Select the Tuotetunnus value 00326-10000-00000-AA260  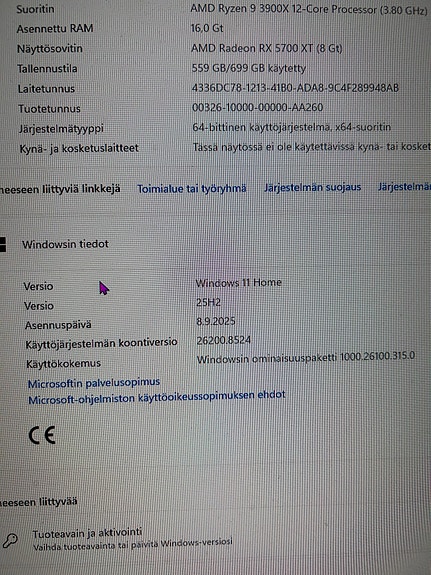257,107
